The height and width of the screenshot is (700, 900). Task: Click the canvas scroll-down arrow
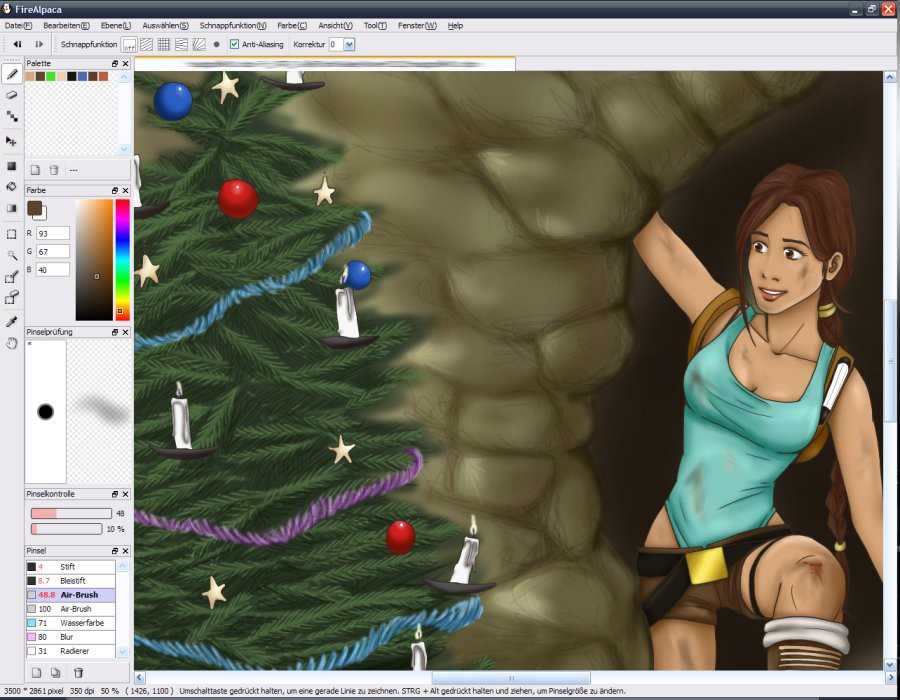coord(890,664)
